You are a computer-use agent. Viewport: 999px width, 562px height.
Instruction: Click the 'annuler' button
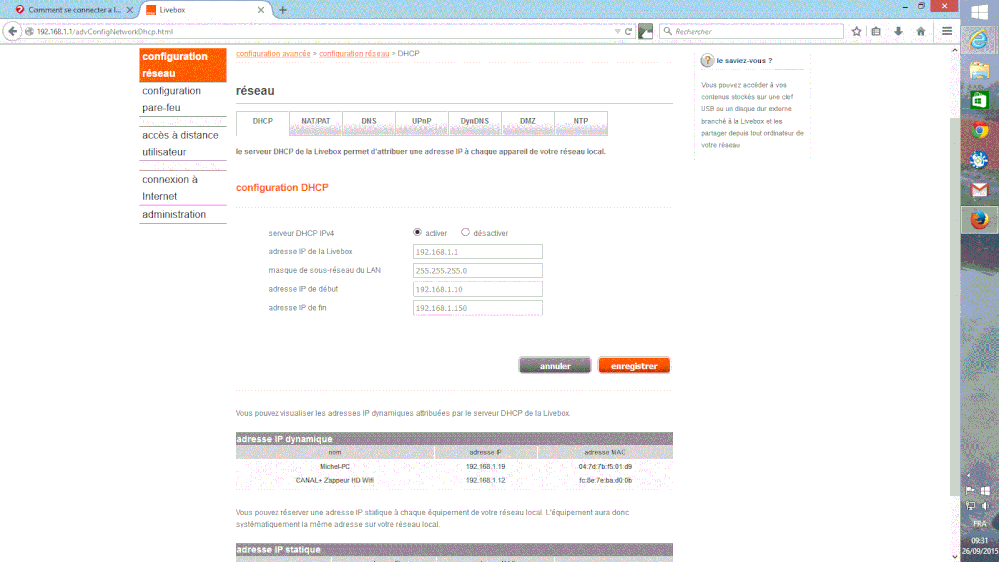click(x=555, y=366)
